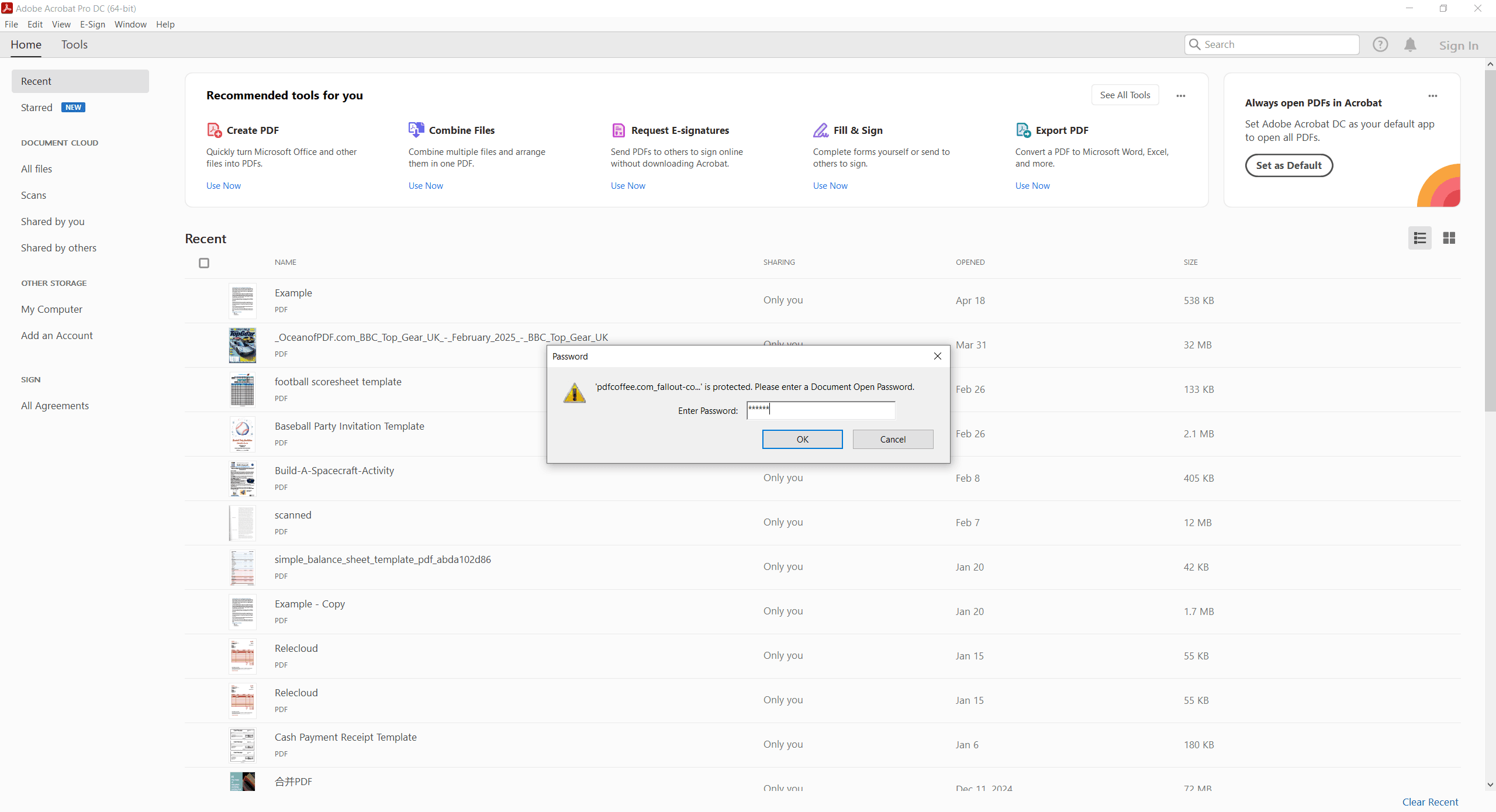Image resolution: width=1496 pixels, height=812 pixels.
Task: Open Scans in the sidebar
Action: tap(33, 195)
